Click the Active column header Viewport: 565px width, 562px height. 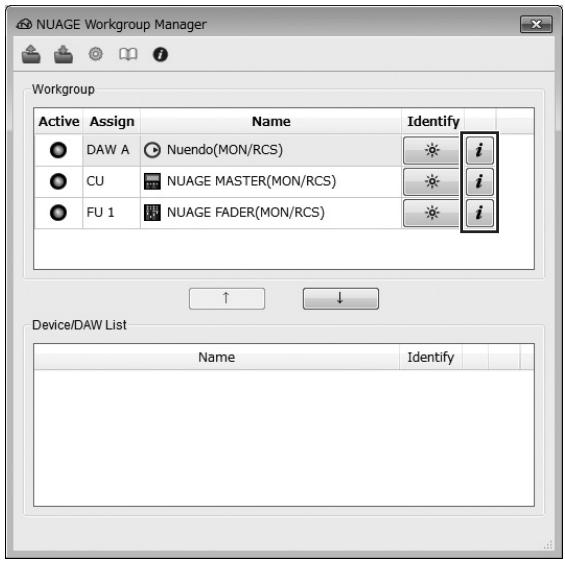click(x=59, y=121)
